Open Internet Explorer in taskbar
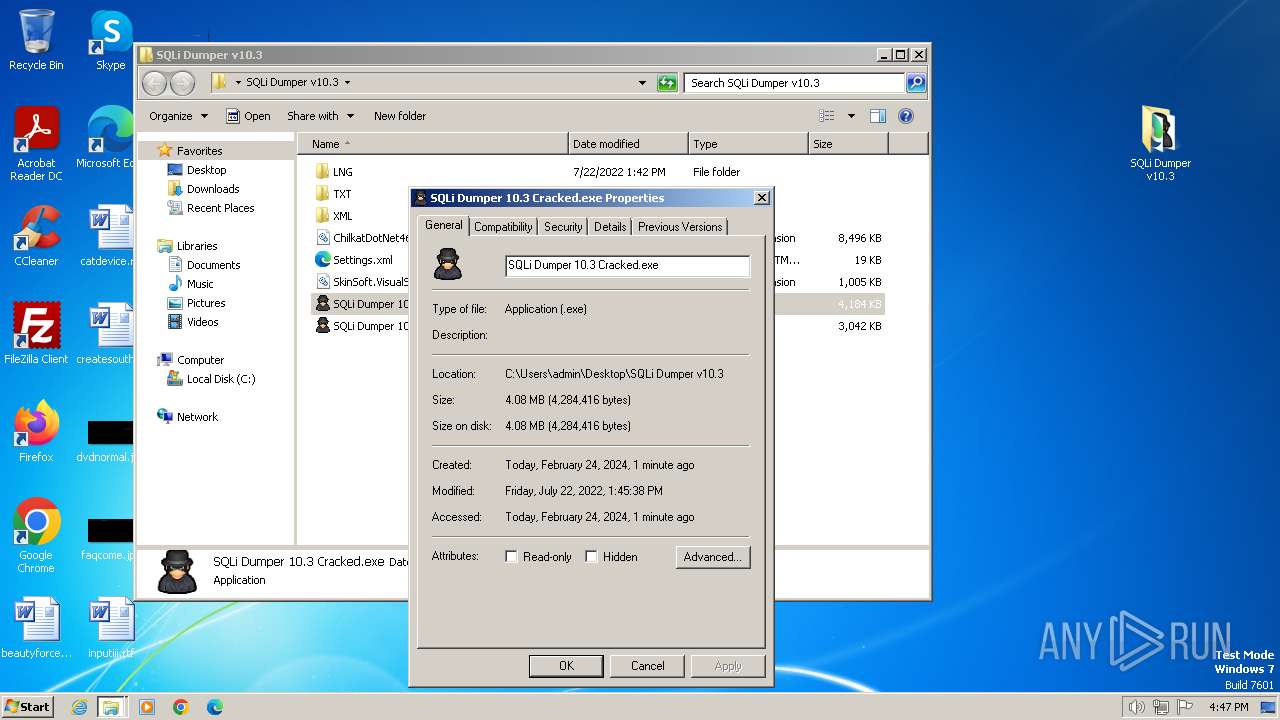The height and width of the screenshot is (720, 1280). pos(79,707)
